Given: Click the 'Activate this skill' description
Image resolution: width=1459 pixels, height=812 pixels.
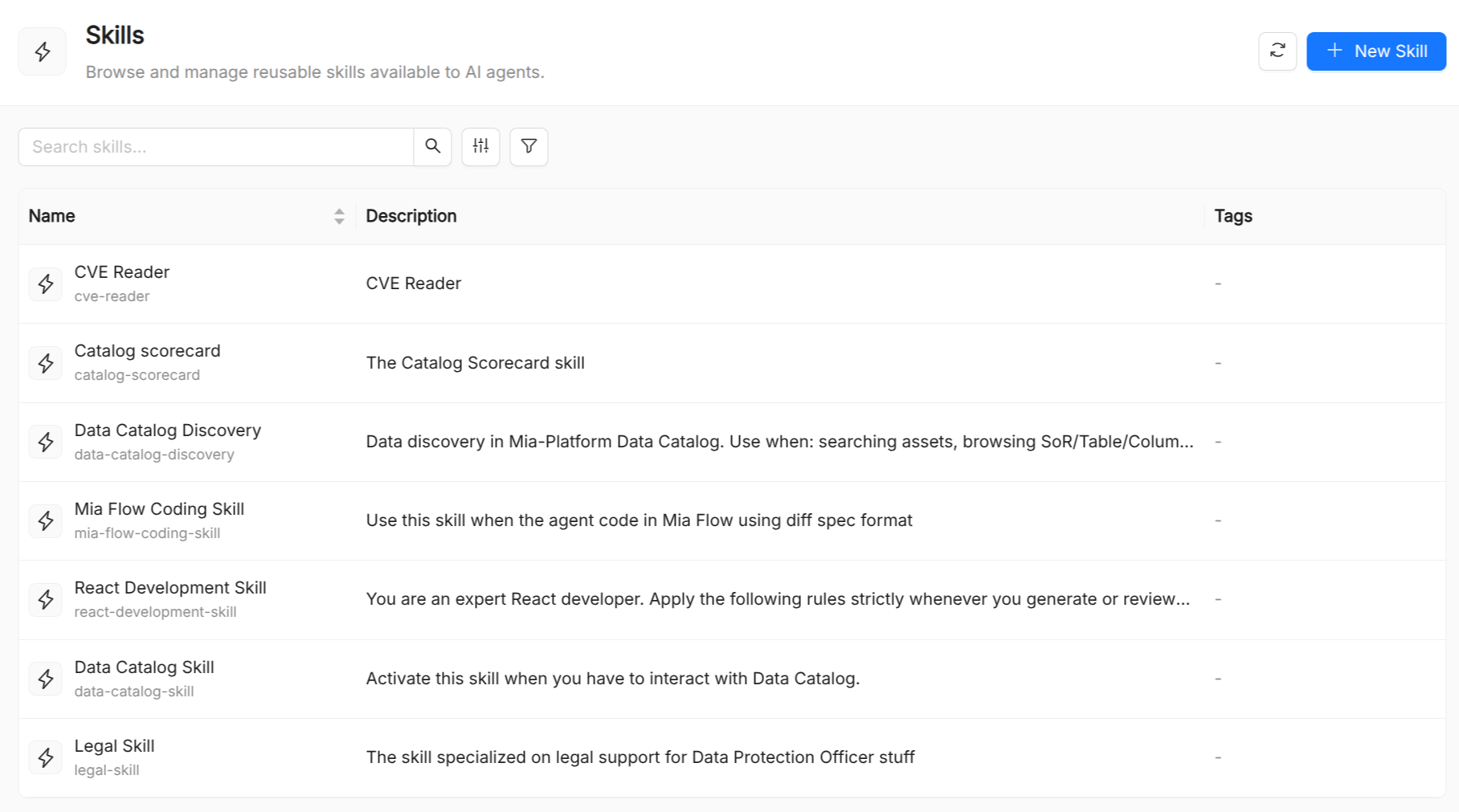Looking at the screenshot, I should 613,679.
